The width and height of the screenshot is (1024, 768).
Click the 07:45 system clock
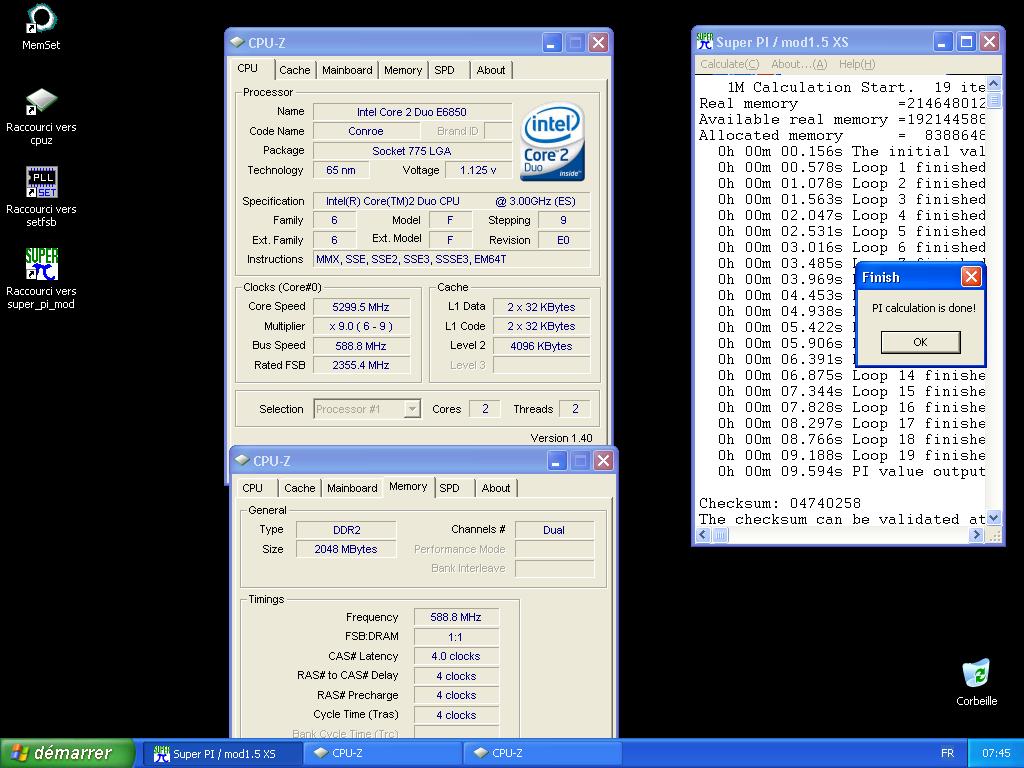point(996,753)
